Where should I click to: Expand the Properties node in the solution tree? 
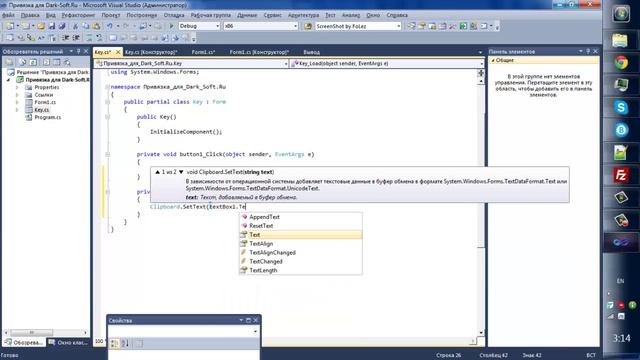click(x=17, y=87)
